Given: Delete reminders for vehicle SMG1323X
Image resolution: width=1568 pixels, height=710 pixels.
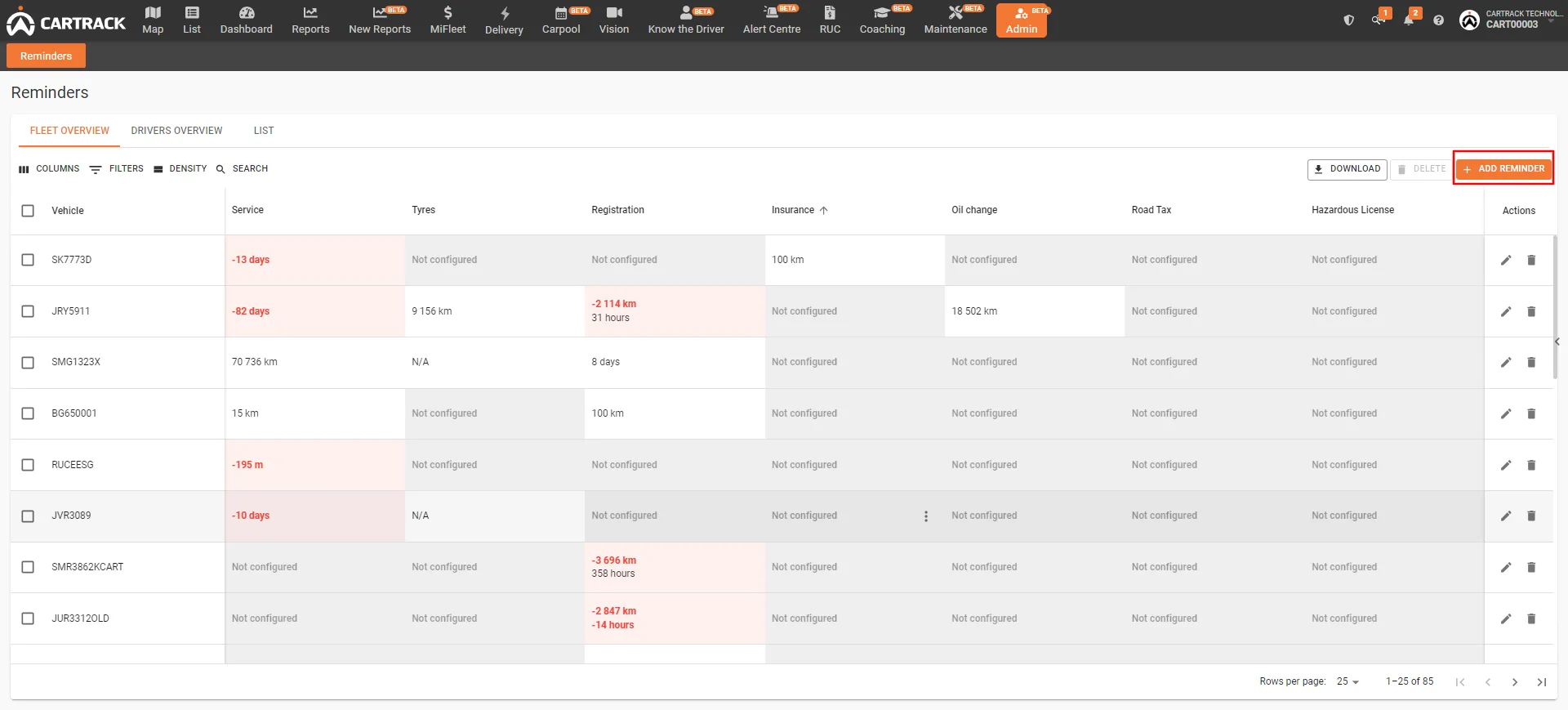Looking at the screenshot, I should 1531,362.
